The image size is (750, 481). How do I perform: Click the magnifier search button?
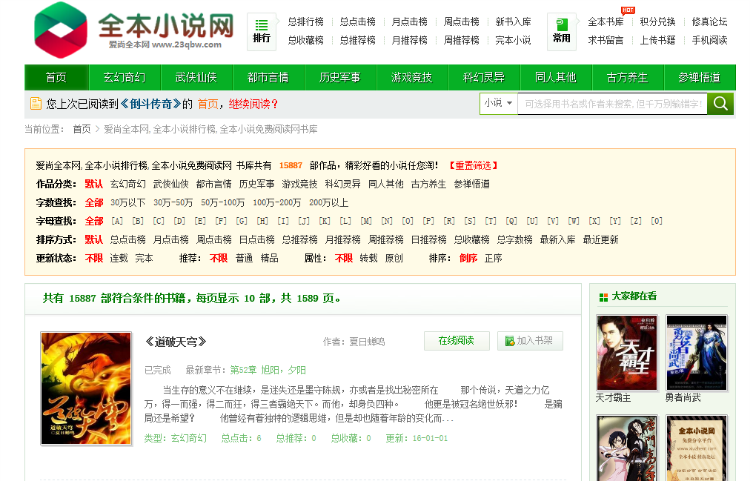click(x=721, y=104)
